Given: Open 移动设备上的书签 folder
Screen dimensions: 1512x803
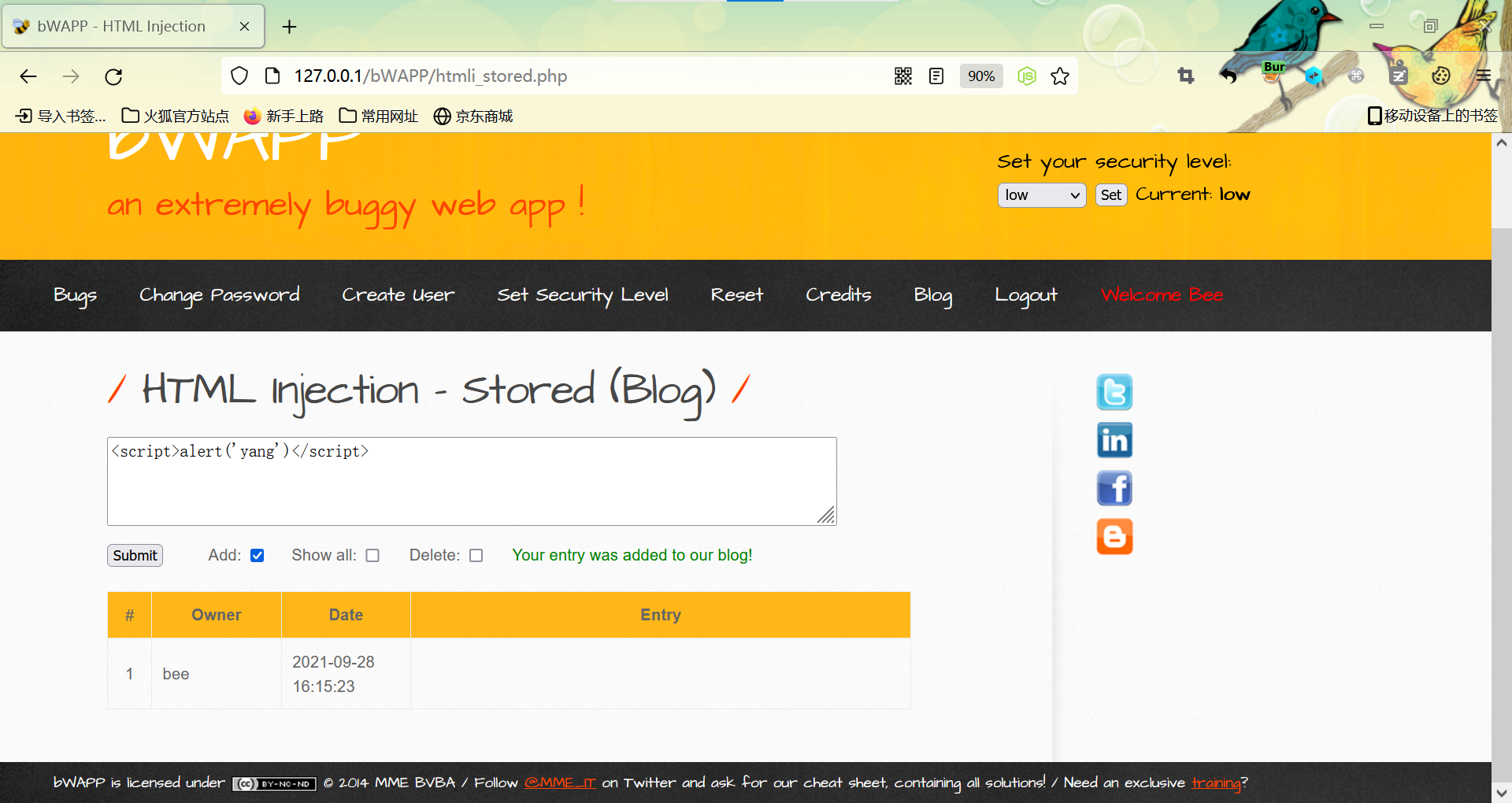Looking at the screenshot, I should [1432, 117].
